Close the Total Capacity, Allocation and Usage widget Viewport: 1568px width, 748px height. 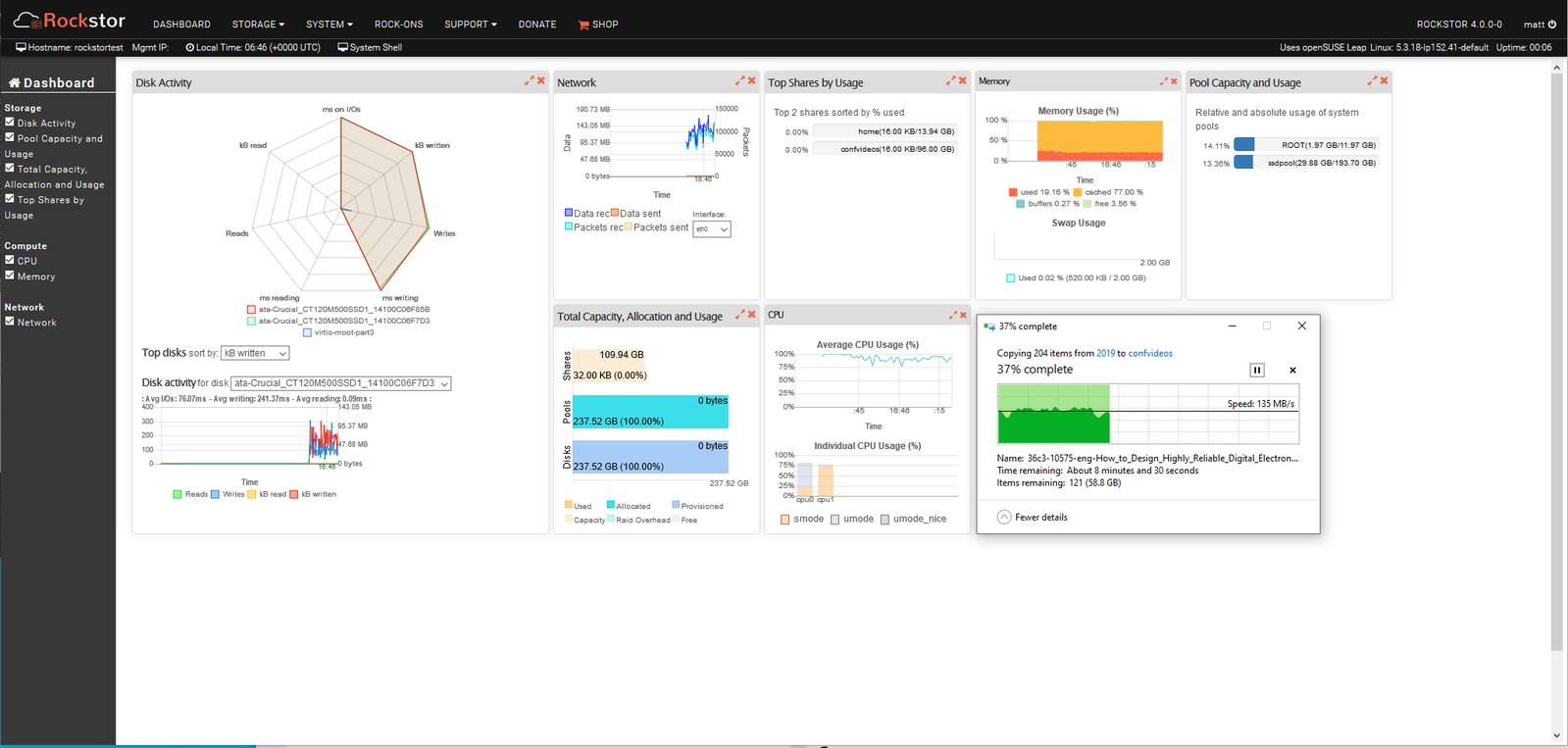(x=752, y=314)
